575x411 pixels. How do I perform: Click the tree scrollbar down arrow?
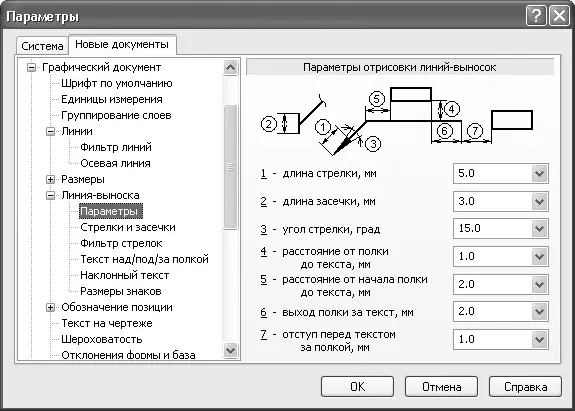[230, 350]
